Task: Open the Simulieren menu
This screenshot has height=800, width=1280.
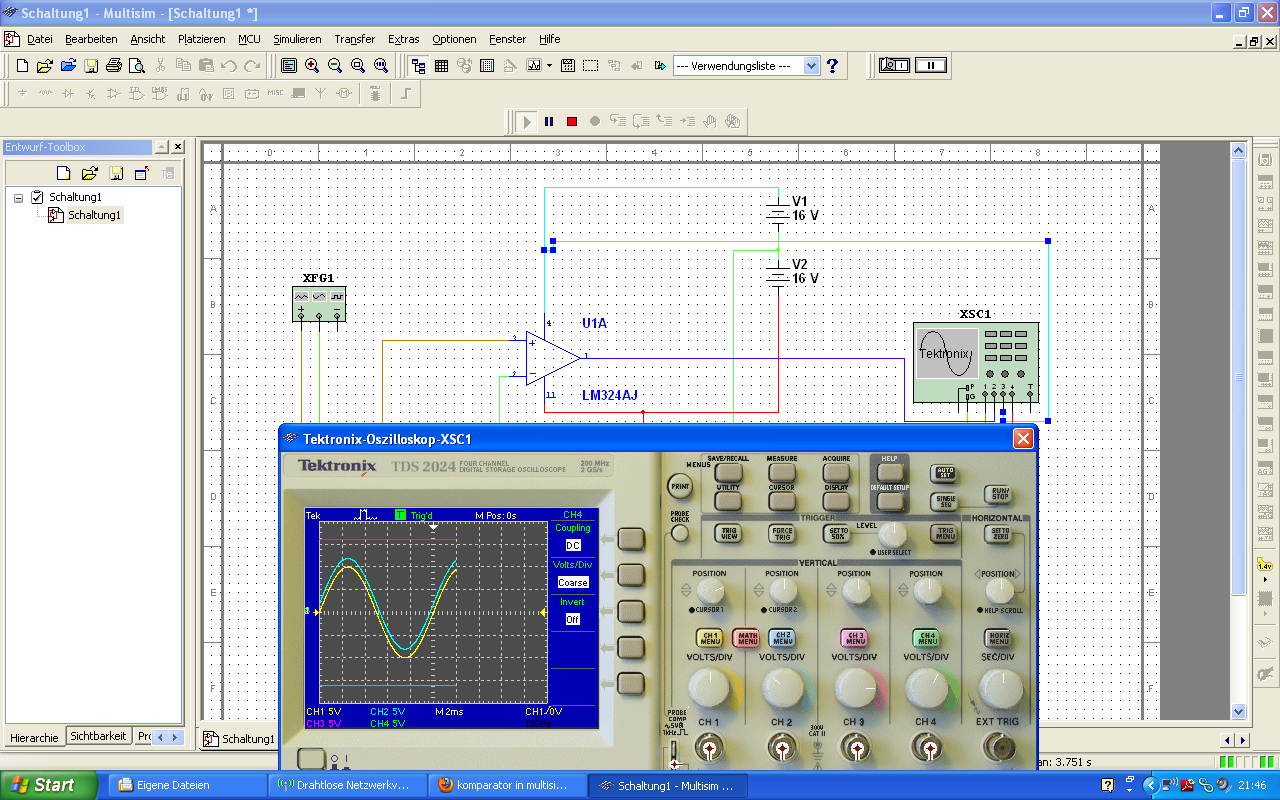Action: 297,39
